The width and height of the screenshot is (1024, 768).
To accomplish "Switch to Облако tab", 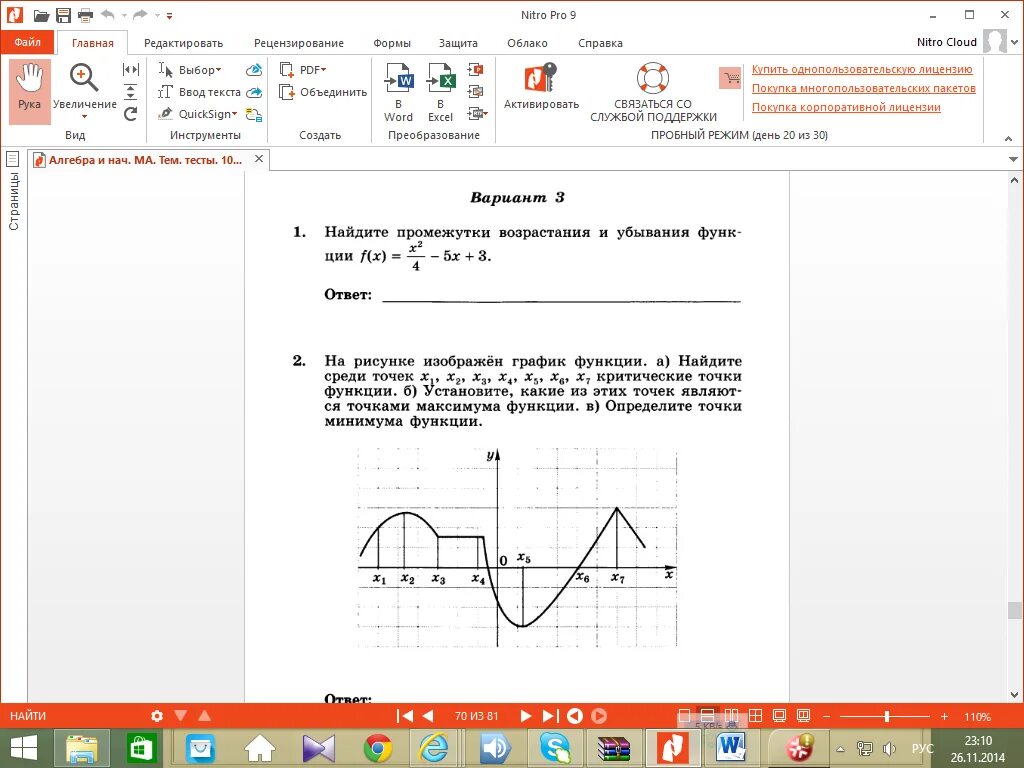I will [x=527, y=43].
